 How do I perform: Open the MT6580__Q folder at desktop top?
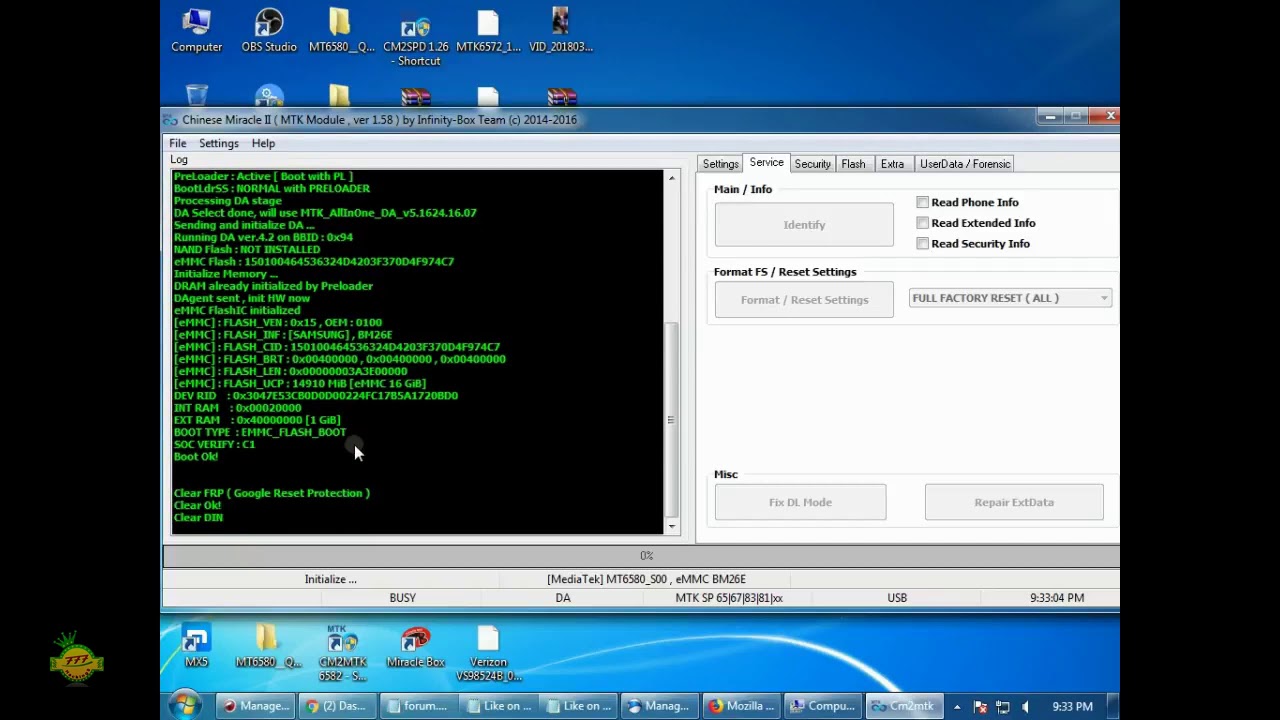[x=341, y=30]
